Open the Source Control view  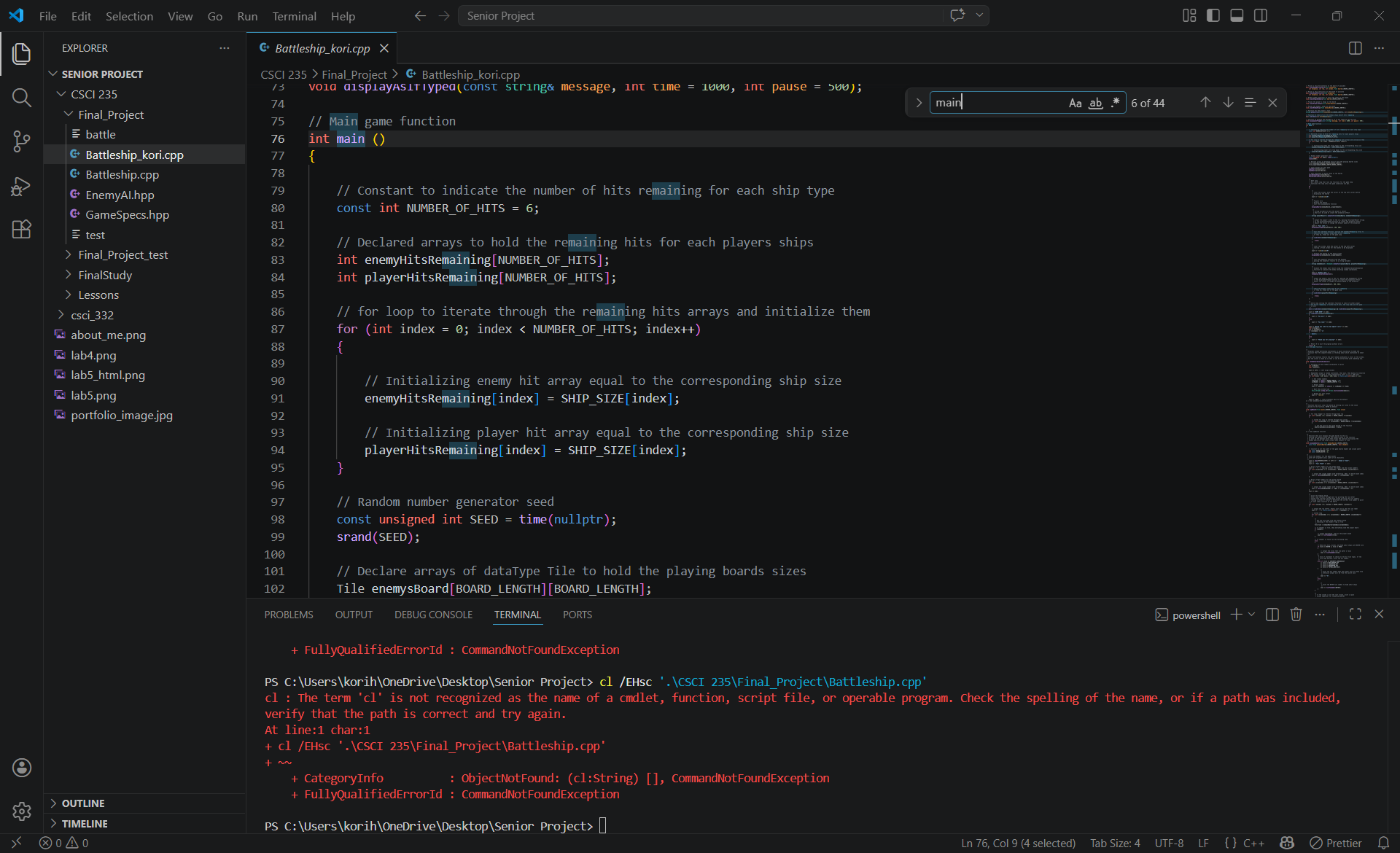click(21, 141)
